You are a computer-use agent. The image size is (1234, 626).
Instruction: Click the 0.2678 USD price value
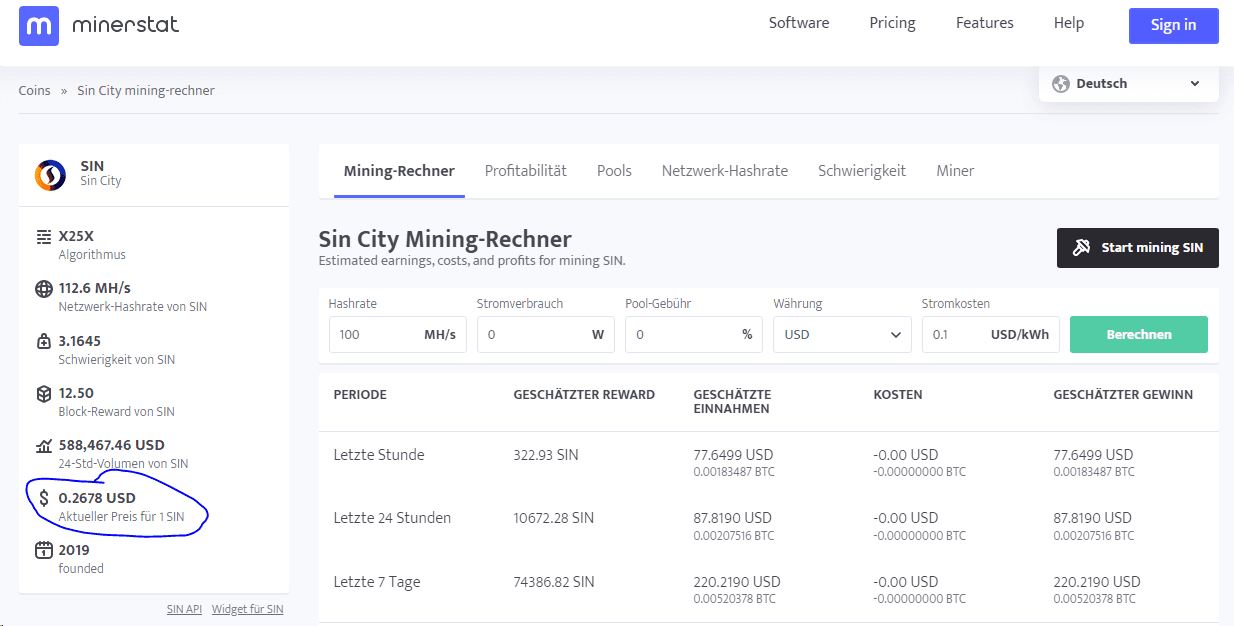97,498
